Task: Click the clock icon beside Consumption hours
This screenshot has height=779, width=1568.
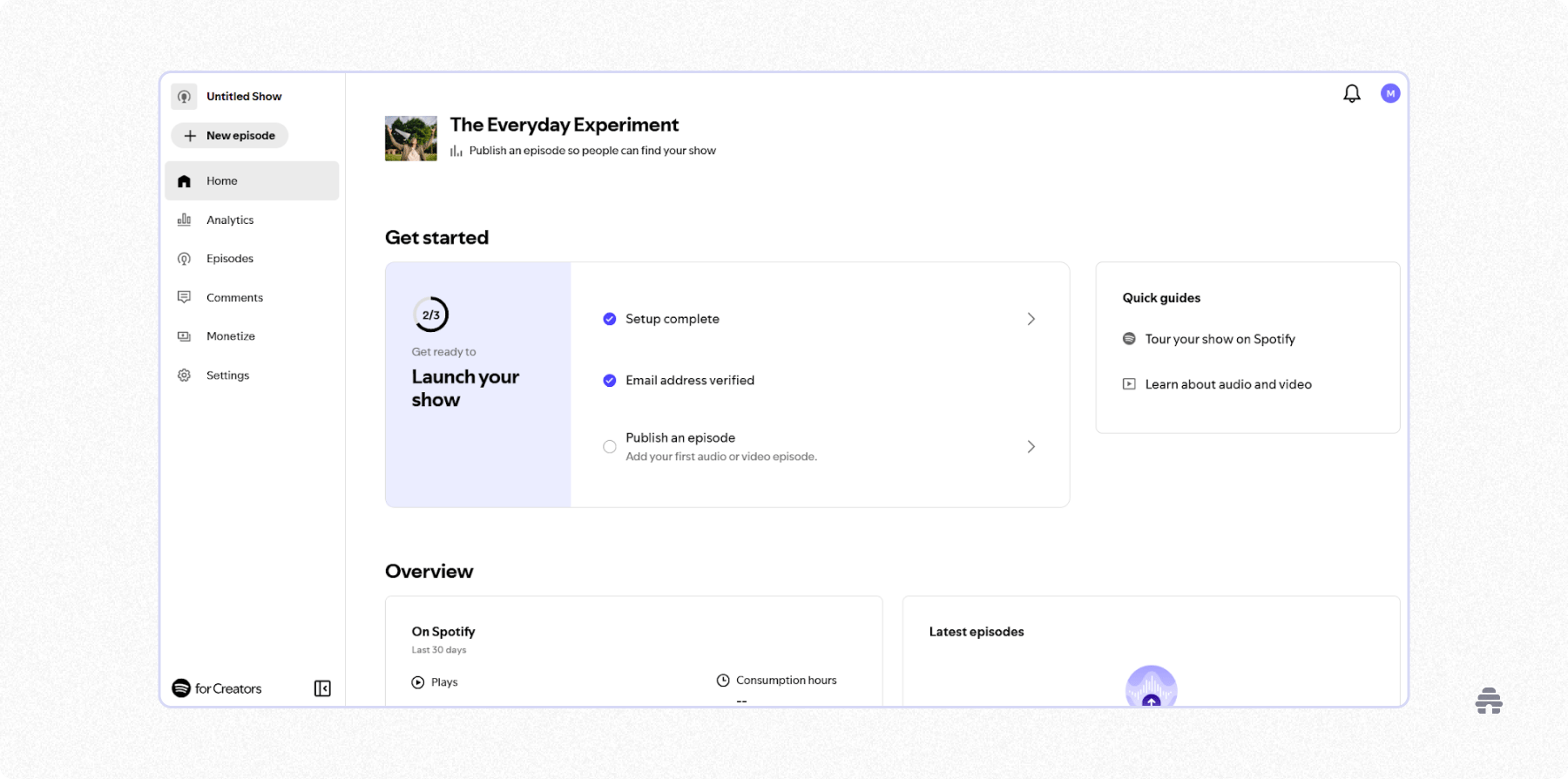Action: pyautogui.click(x=723, y=681)
